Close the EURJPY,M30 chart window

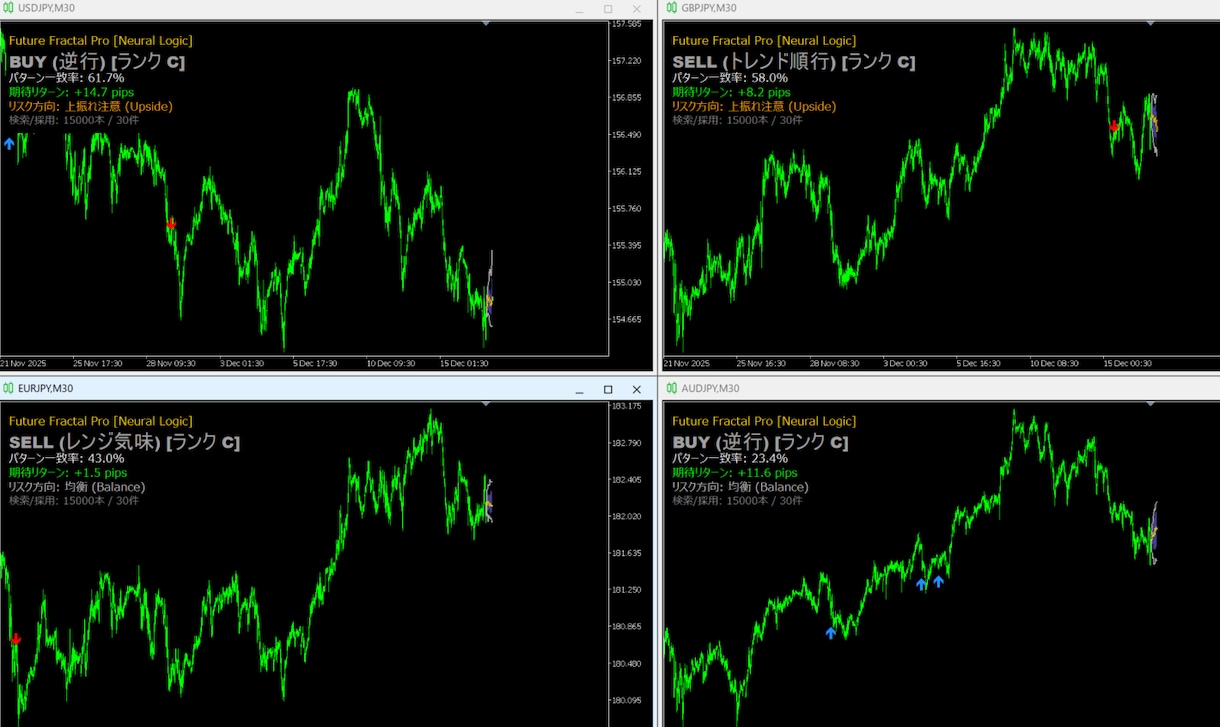click(637, 389)
